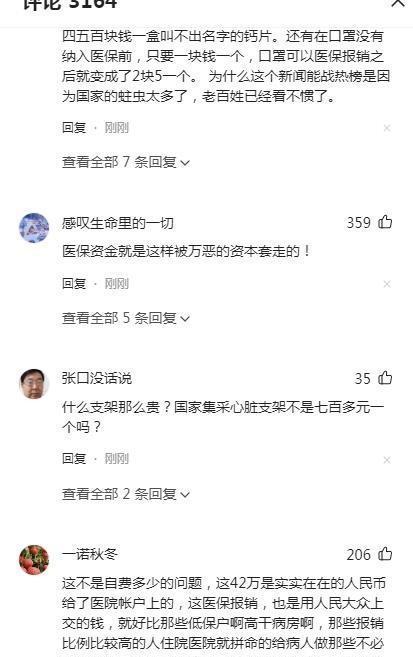Click the like count 359
This screenshot has width=413, height=657.
(359, 222)
